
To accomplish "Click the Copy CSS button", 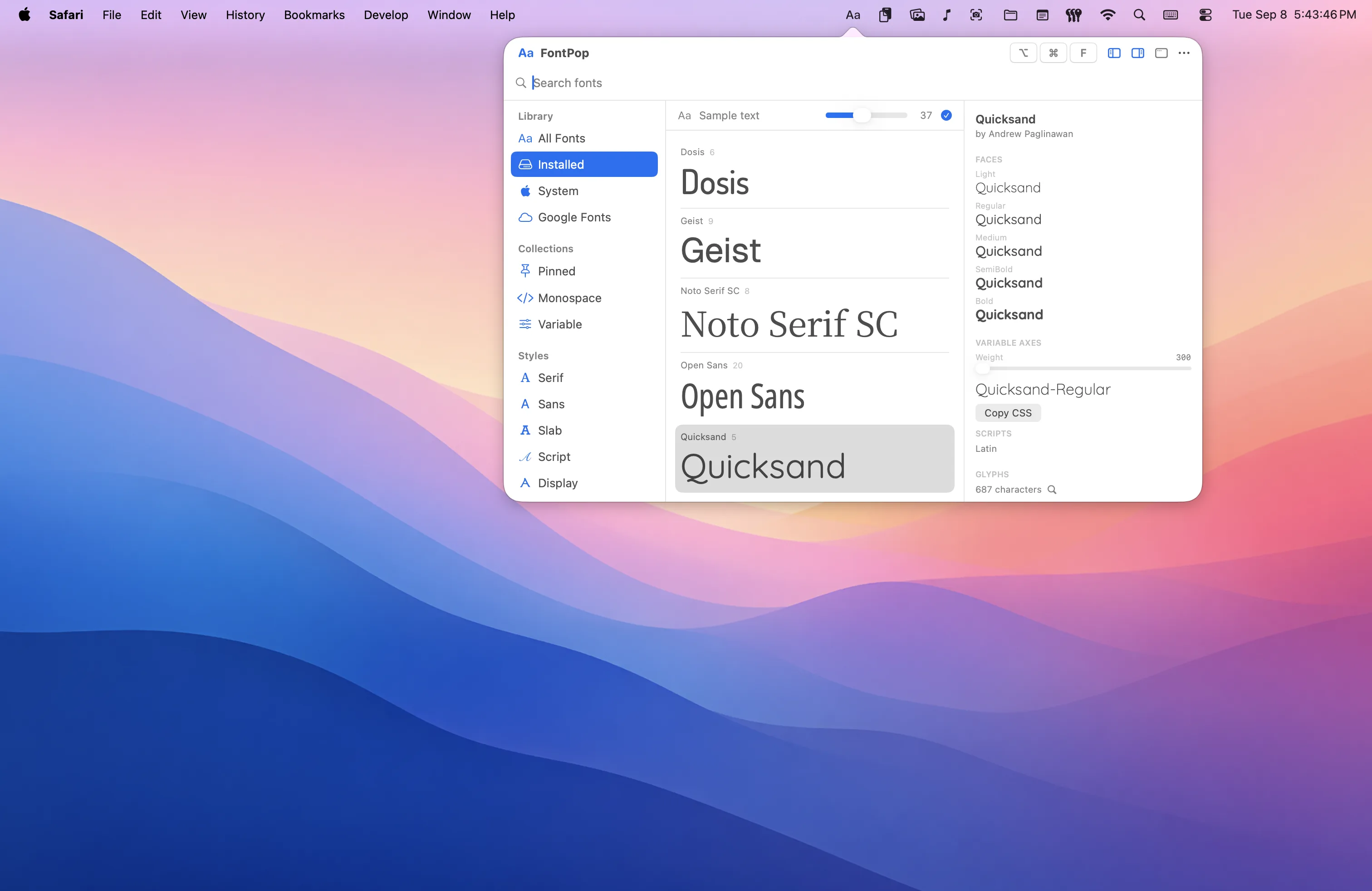I will pyautogui.click(x=1008, y=413).
